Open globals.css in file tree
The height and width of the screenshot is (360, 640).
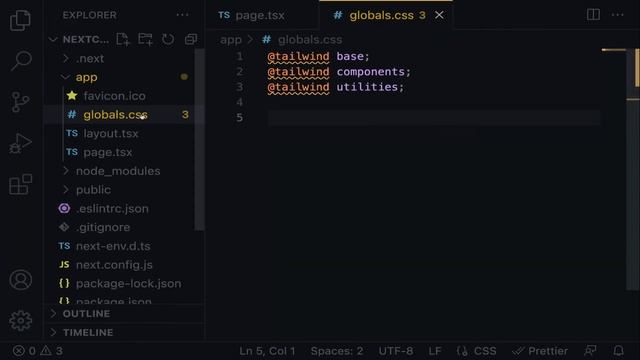click(x=115, y=115)
